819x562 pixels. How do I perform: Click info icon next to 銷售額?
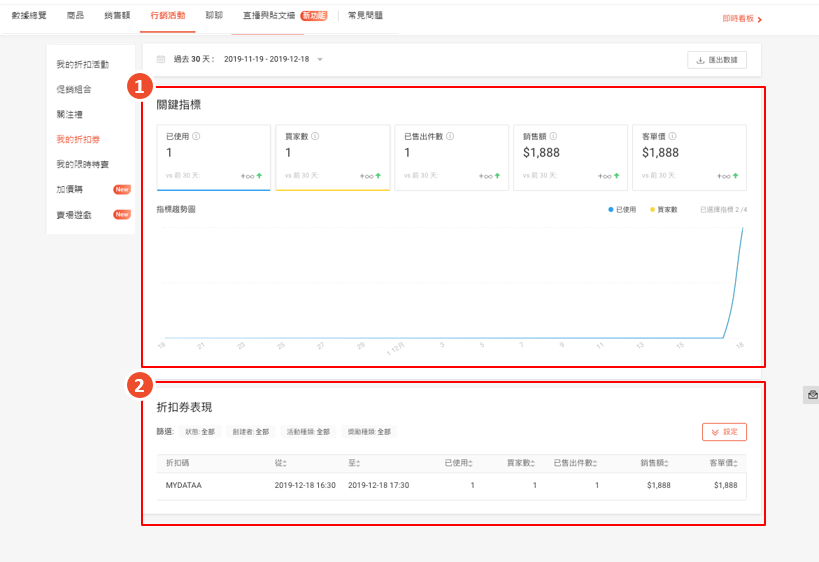click(553, 137)
